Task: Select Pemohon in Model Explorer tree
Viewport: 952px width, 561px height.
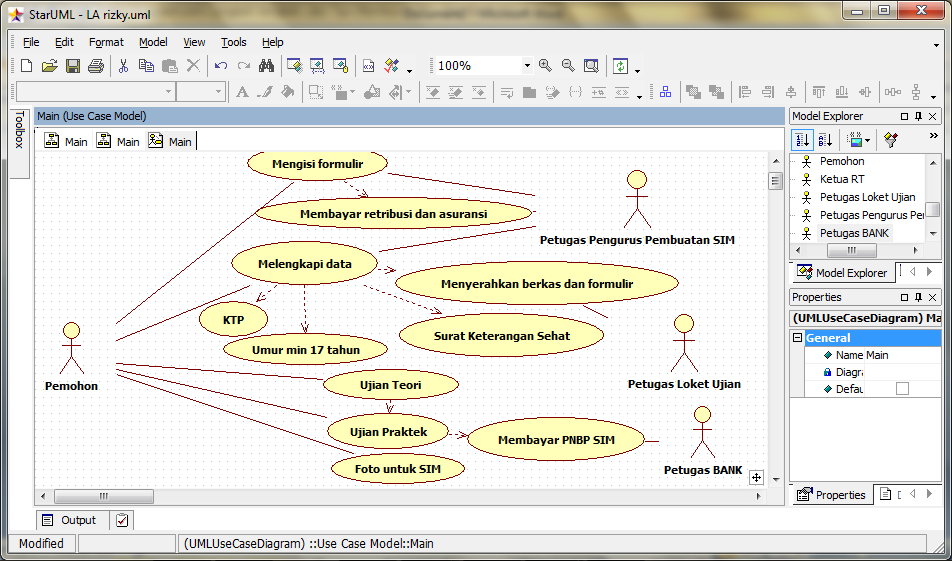Action: click(842, 161)
